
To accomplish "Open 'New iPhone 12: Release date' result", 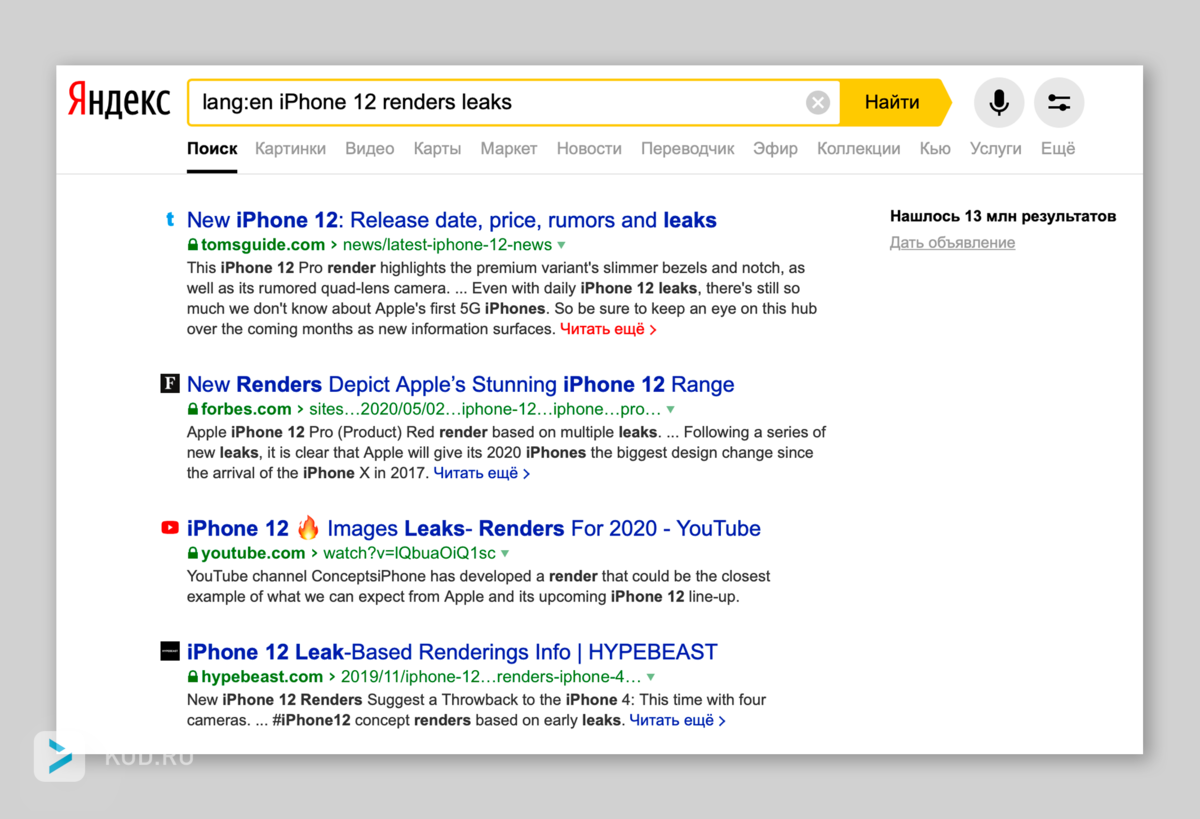I will pos(452,220).
